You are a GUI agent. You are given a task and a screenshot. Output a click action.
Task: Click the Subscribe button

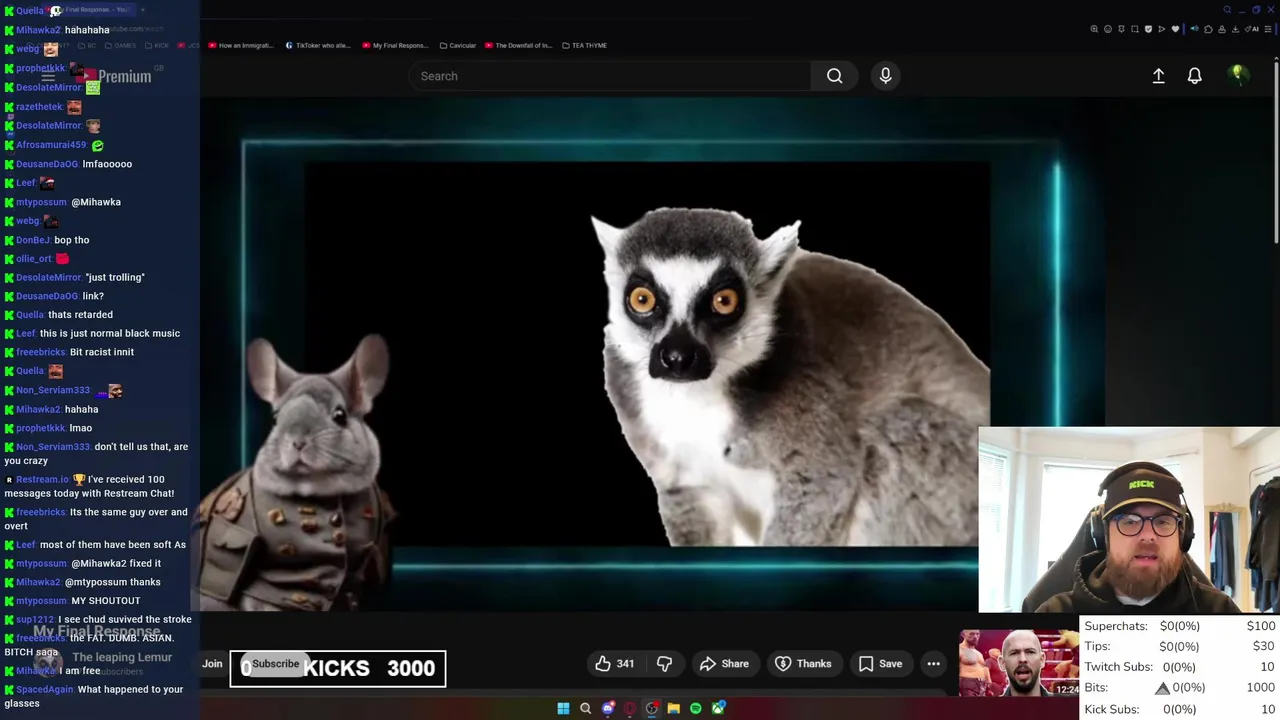275,664
